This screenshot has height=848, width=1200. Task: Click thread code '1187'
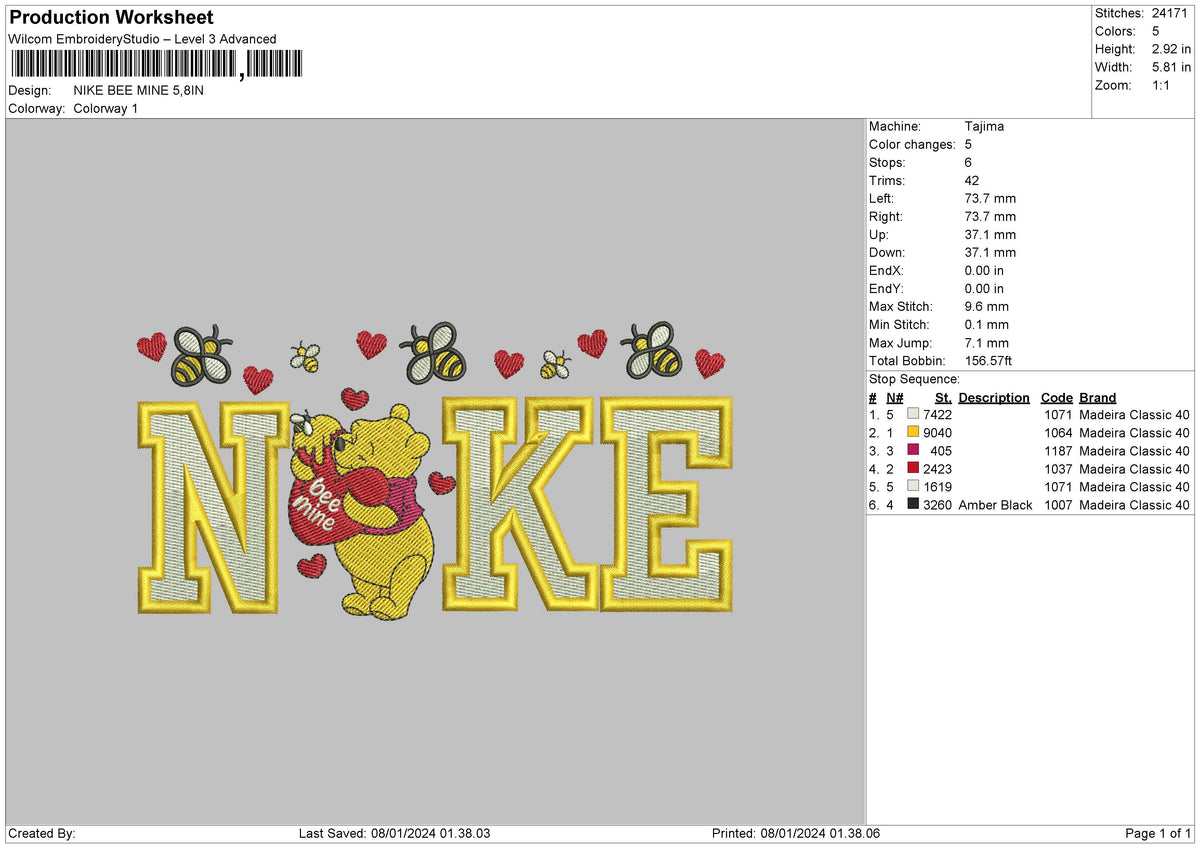(x=1056, y=451)
